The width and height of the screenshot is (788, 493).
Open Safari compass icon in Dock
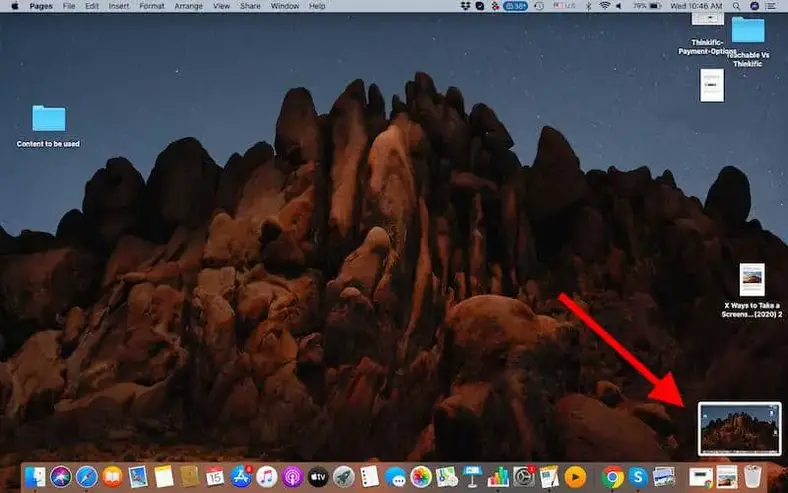coord(86,476)
